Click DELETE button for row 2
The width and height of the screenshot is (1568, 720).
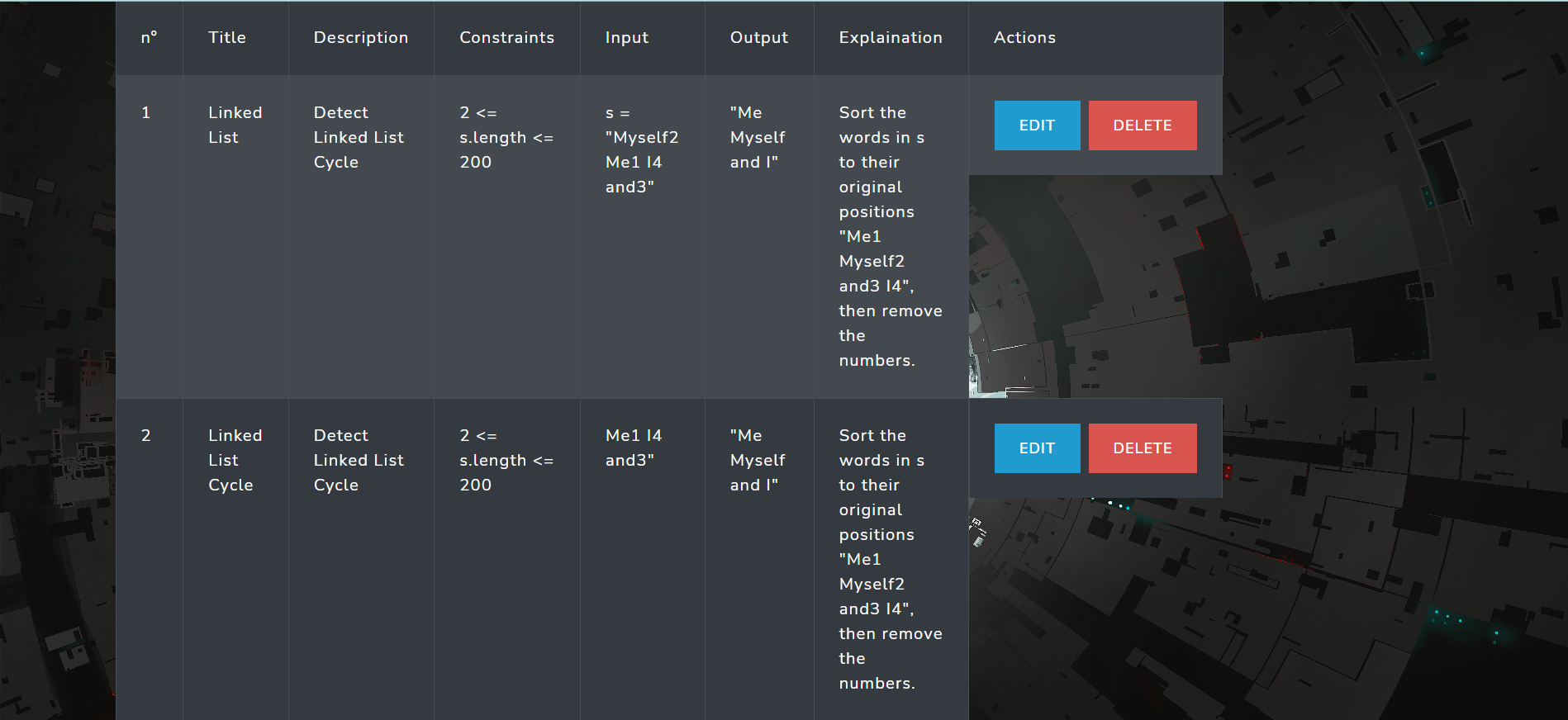(x=1143, y=448)
